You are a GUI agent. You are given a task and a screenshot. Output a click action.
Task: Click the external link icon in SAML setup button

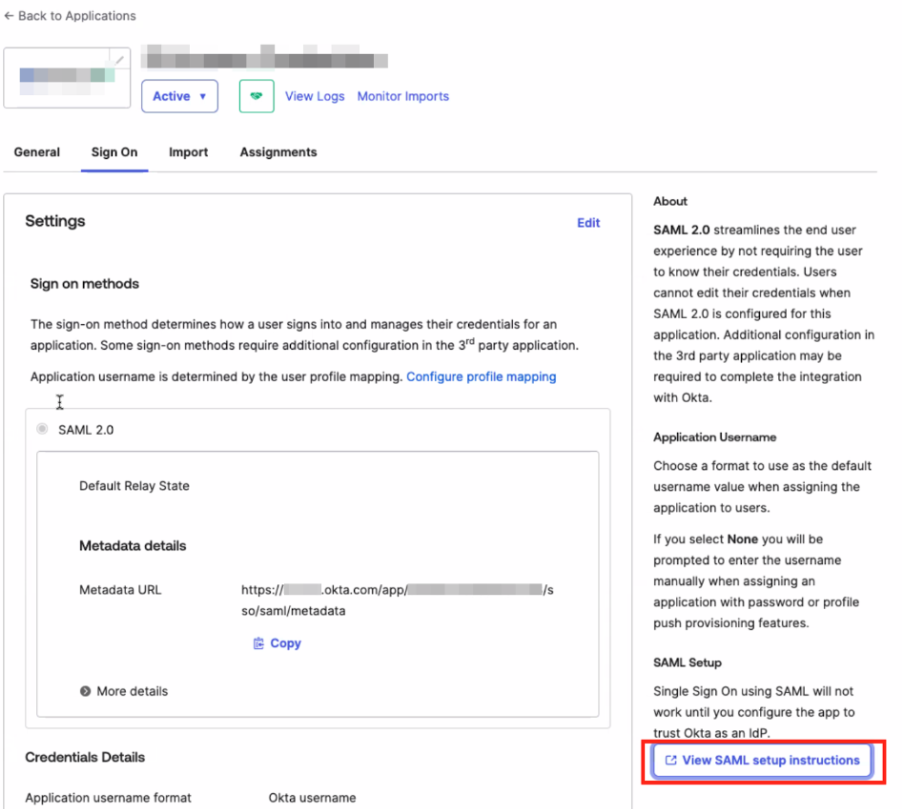coord(670,760)
